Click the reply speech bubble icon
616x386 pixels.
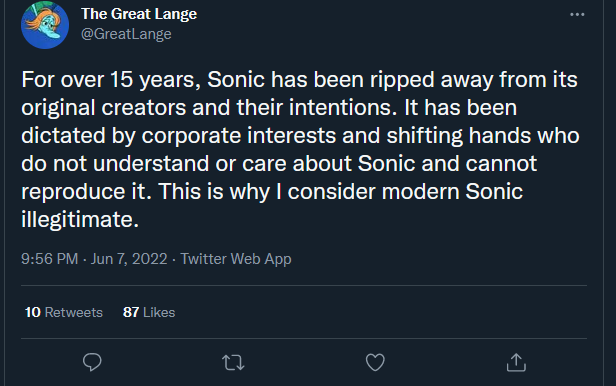92,362
